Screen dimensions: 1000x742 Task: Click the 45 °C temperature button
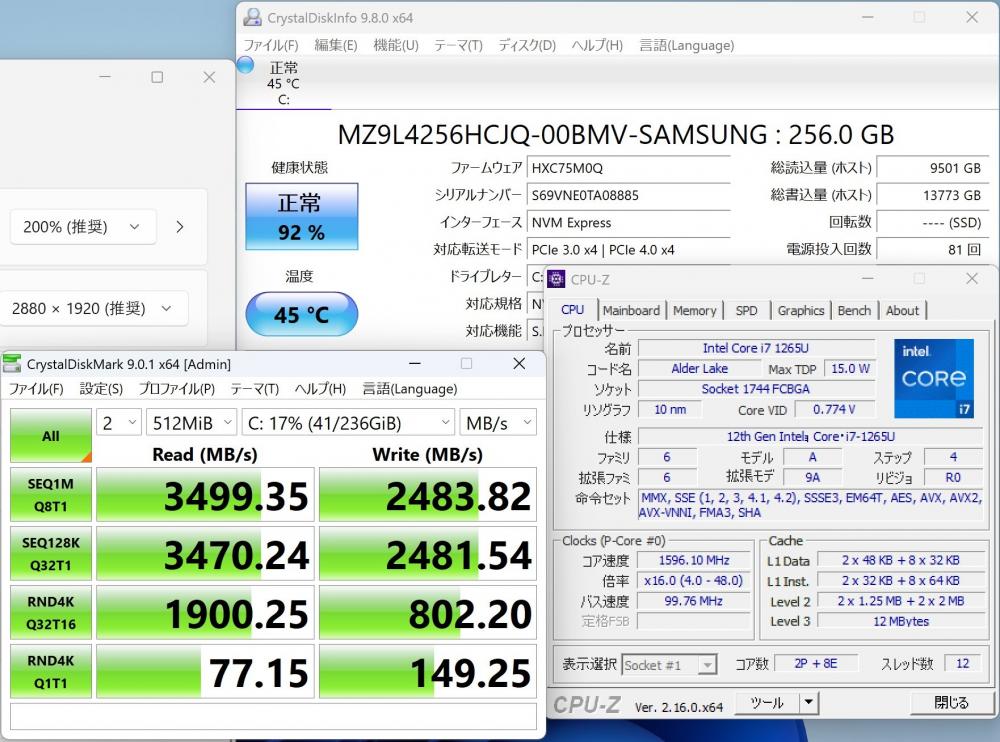pos(302,314)
